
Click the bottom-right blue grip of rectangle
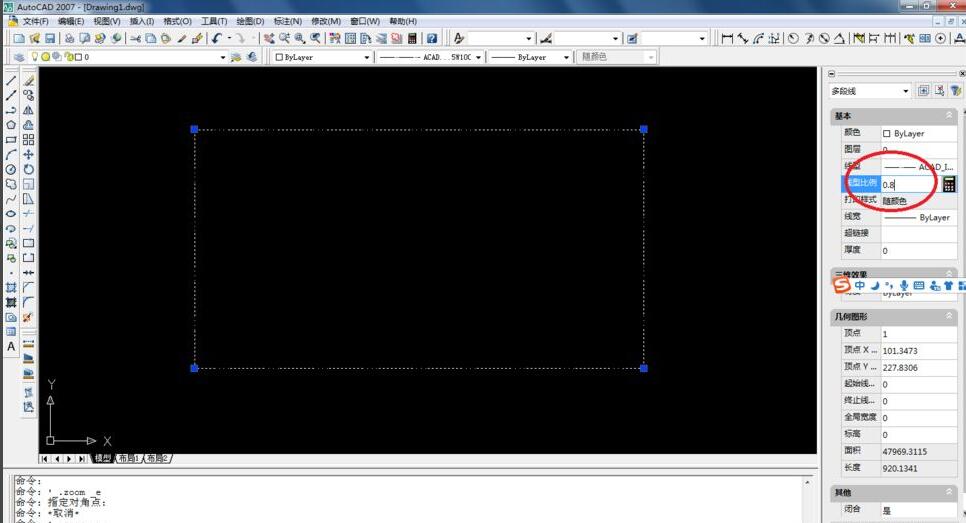(x=644, y=368)
